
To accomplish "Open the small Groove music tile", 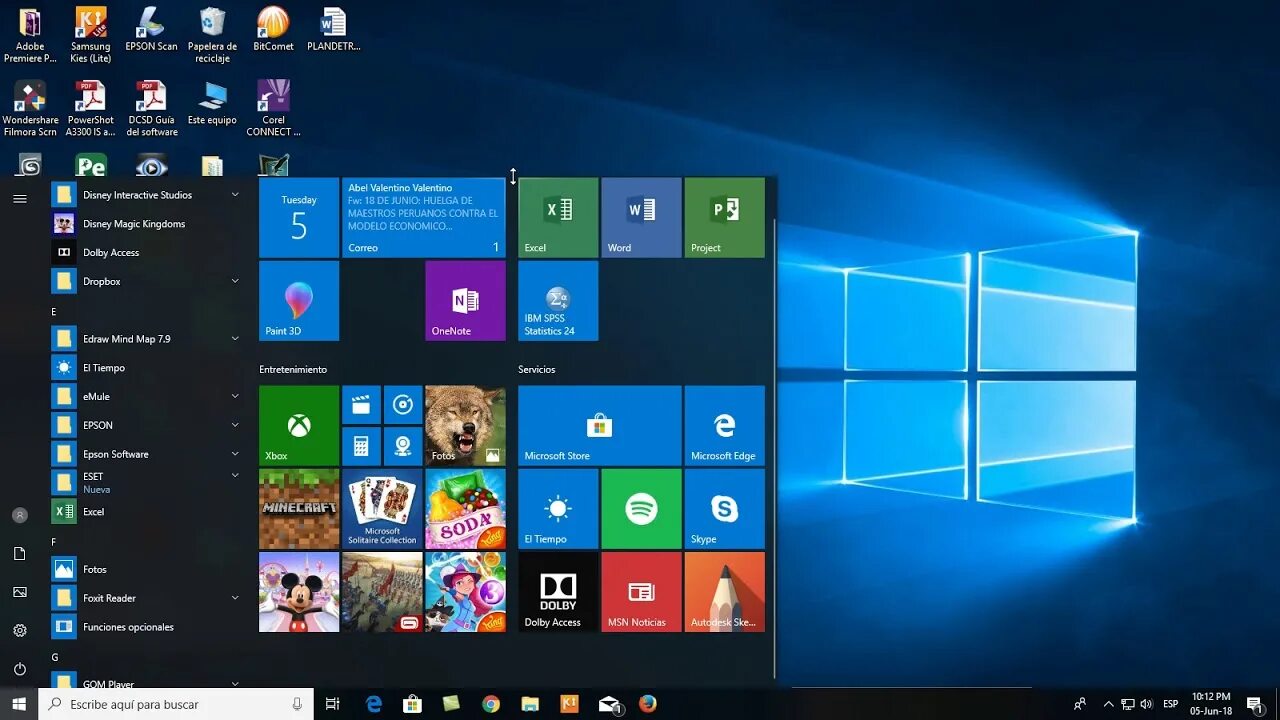I will tap(403, 405).
